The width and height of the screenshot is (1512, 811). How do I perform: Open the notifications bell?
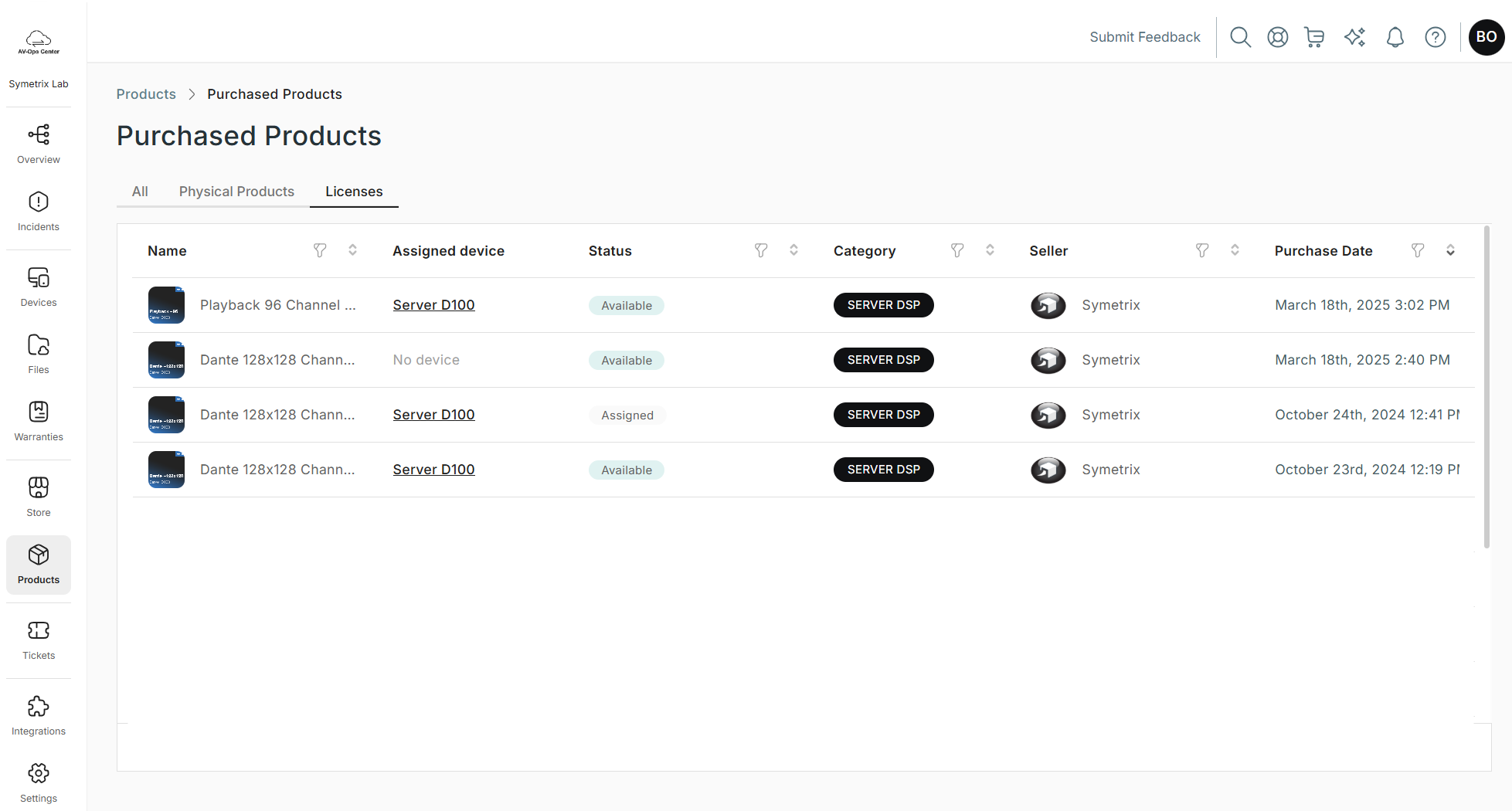tap(1395, 37)
